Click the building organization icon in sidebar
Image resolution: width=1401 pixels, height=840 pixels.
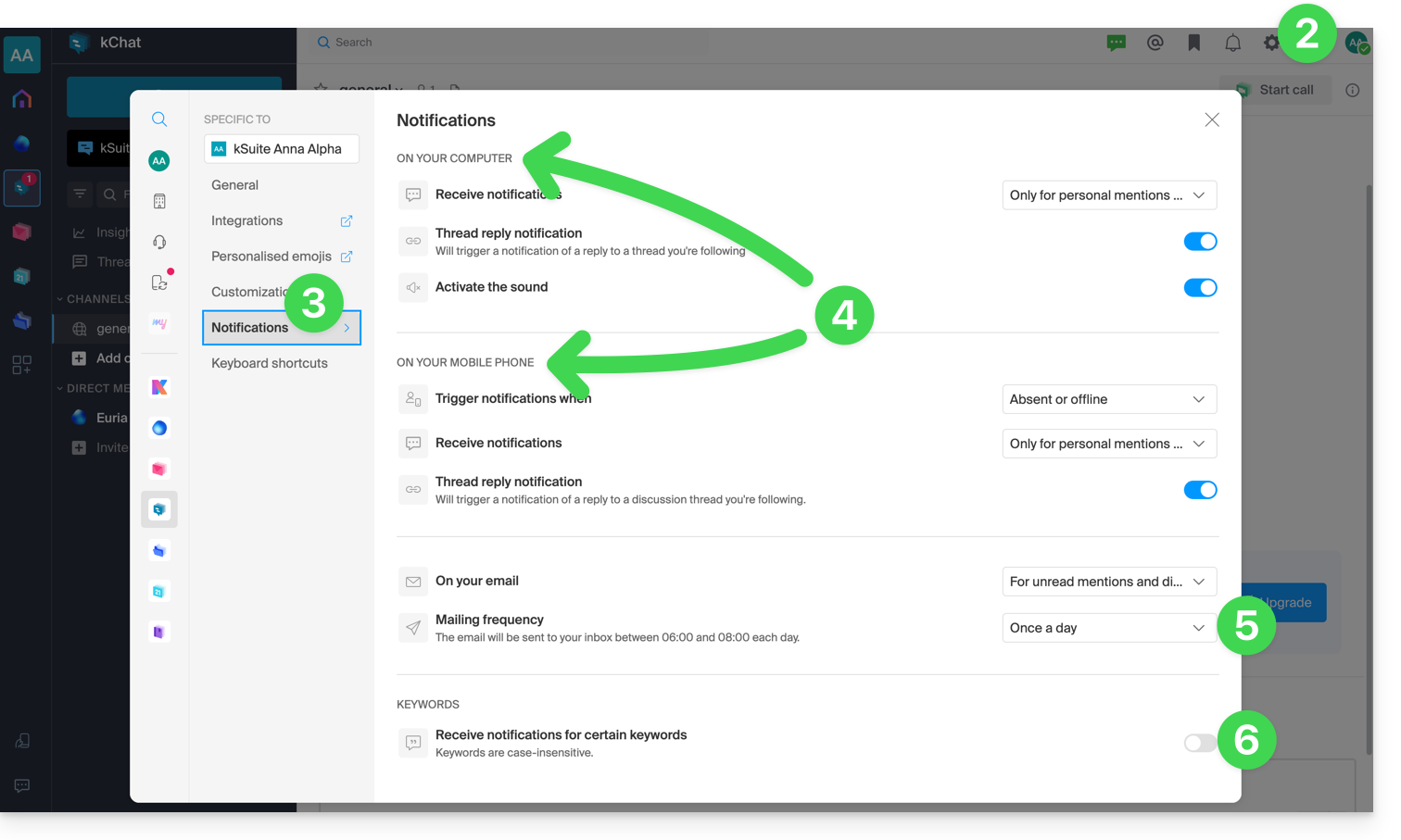click(x=159, y=201)
